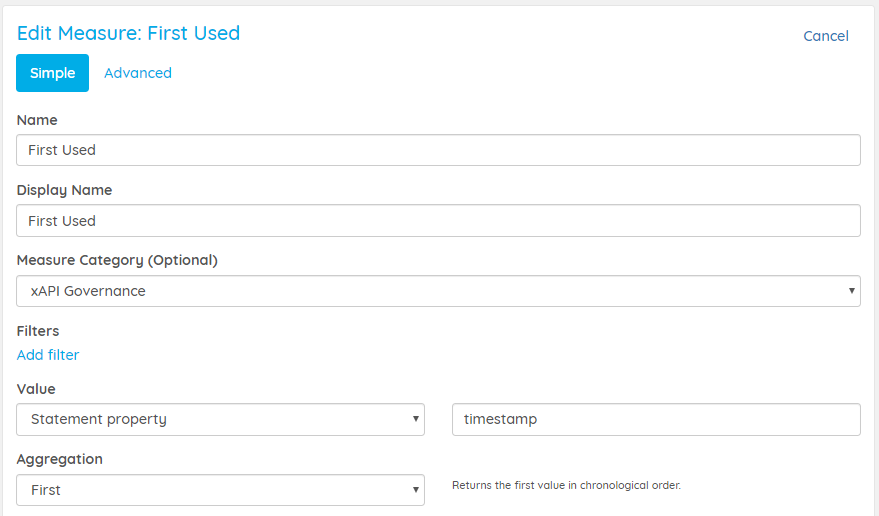Expand the Aggregation dropdown showing First

pos(220,490)
